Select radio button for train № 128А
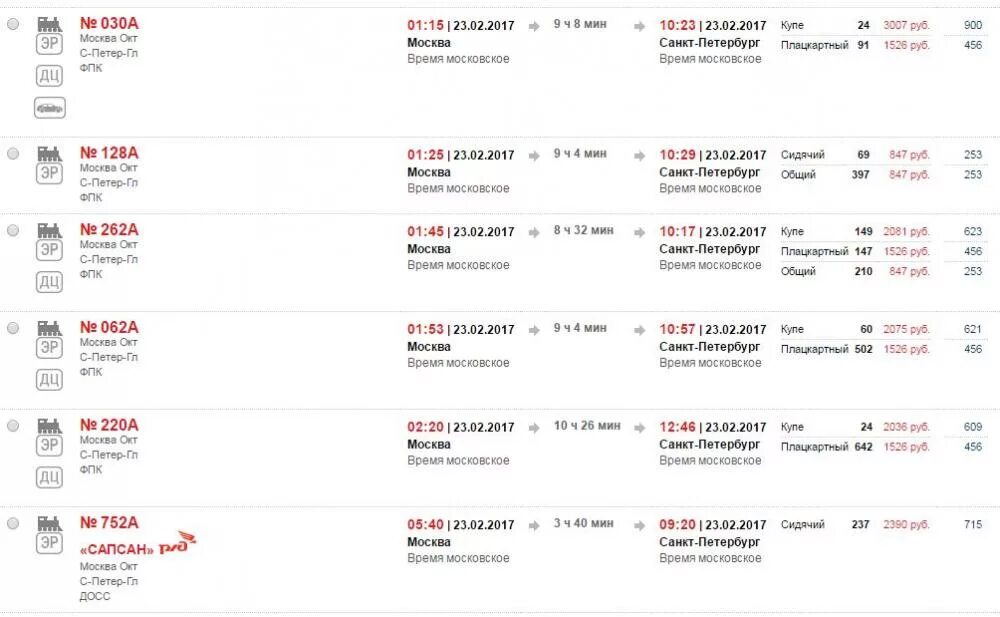Screen dimensions: 1000x617 coord(13,154)
